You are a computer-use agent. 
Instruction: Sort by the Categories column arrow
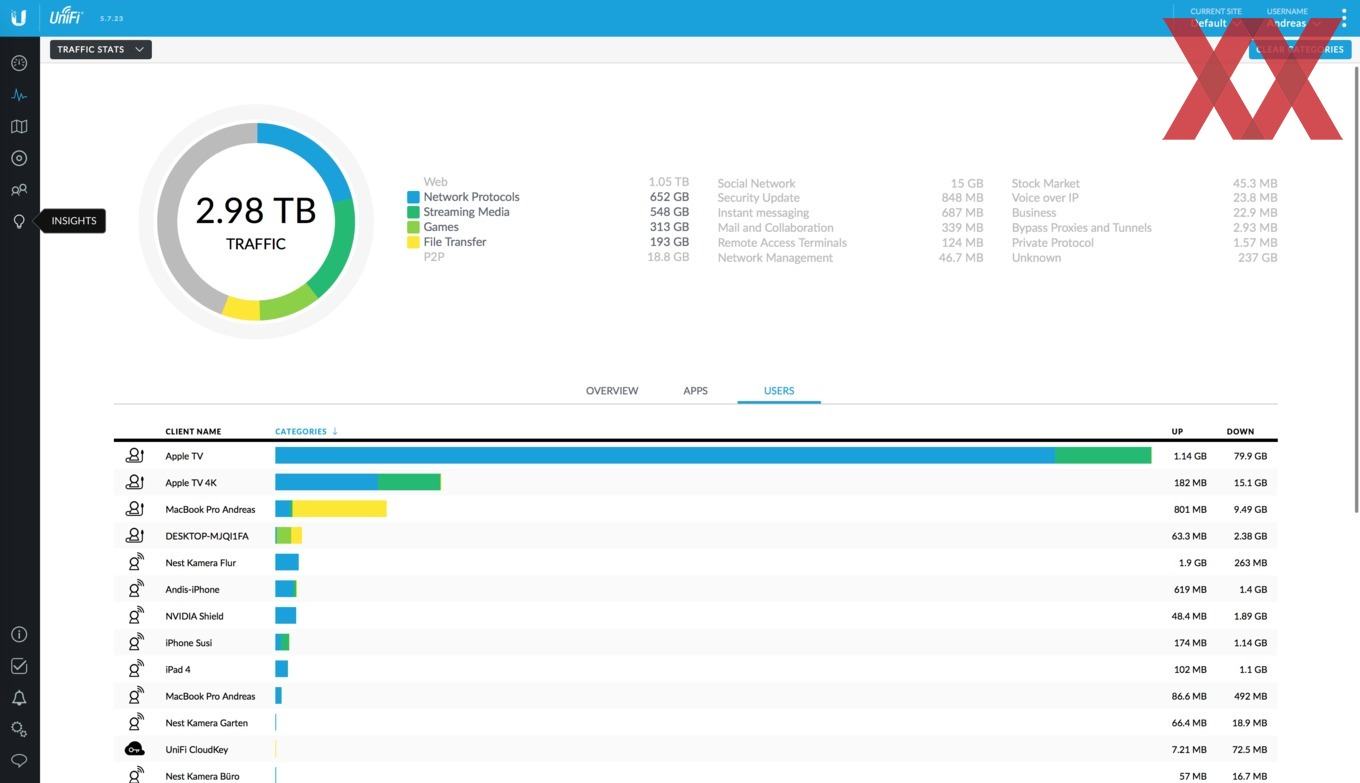tap(335, 431)
